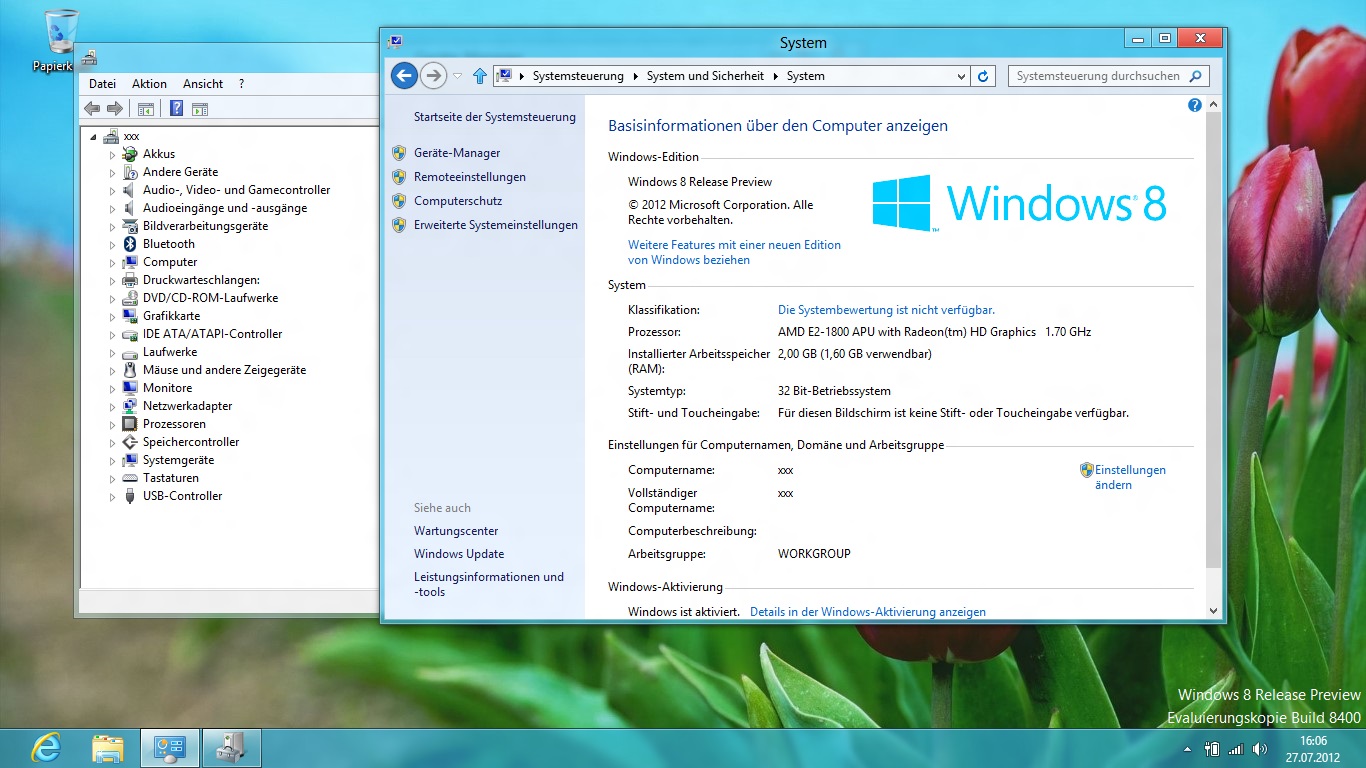Expand the Audio-, Video- und Gamecontroller category
The image size is (1366, 768).
[x=113, y=191]
